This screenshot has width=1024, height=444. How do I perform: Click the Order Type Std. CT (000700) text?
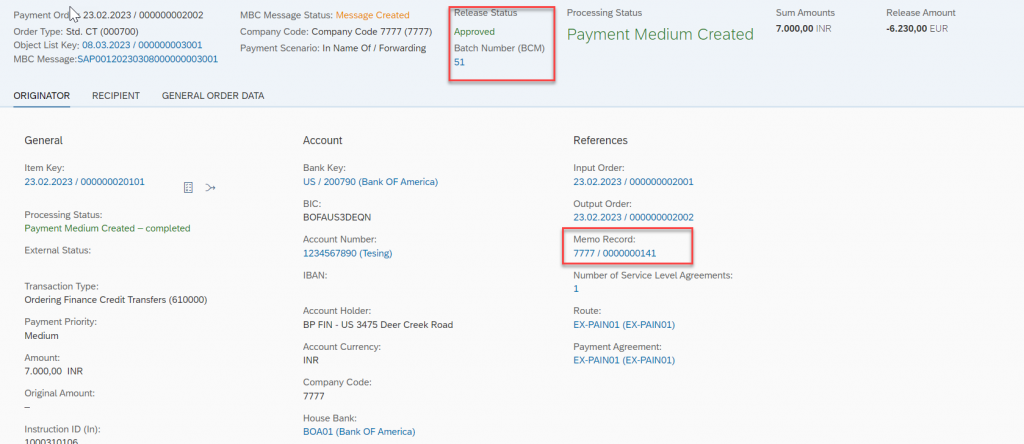point(103,31)
